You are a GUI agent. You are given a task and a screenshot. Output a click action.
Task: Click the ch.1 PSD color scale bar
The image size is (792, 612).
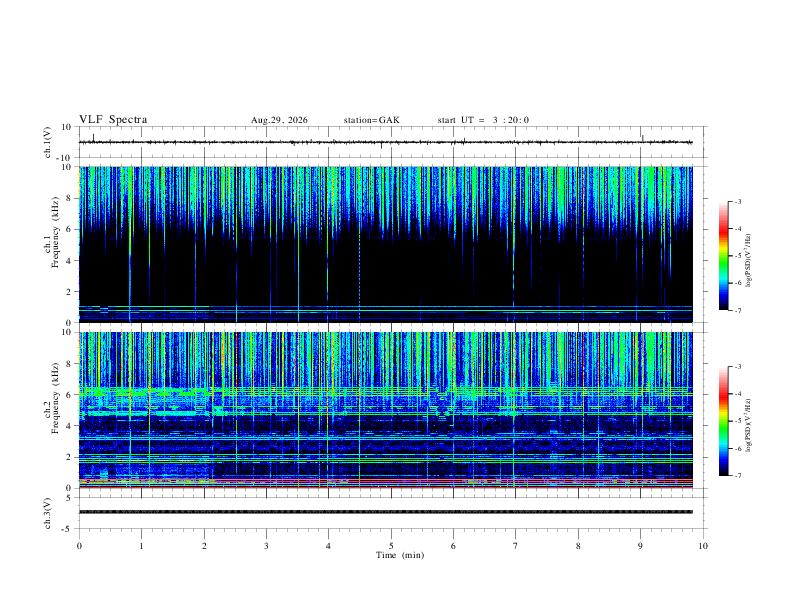point(724,256)
